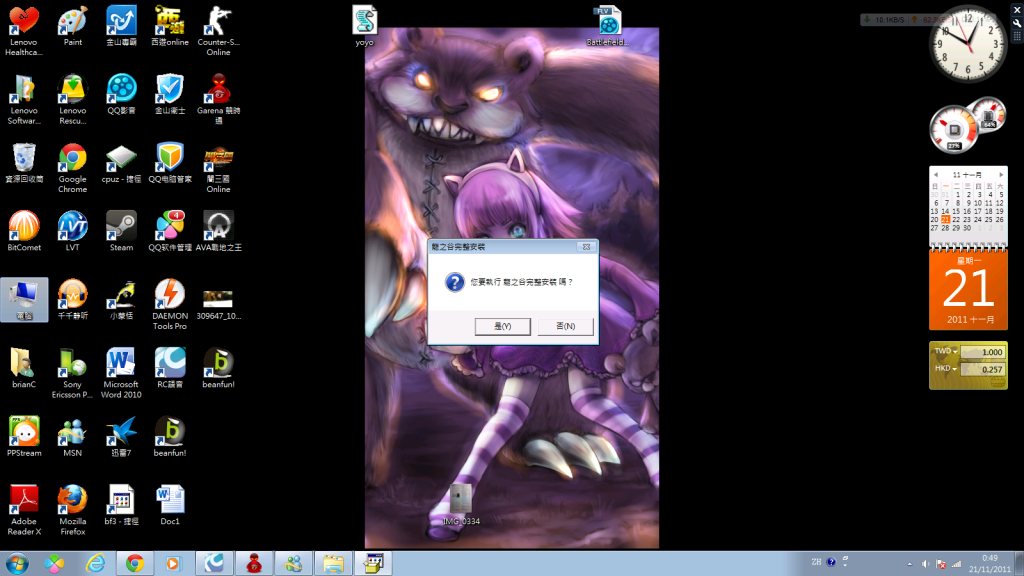Close the installer confirmation dialog
This screenshot has height=576, width=1024.
[x=586, y=247]
